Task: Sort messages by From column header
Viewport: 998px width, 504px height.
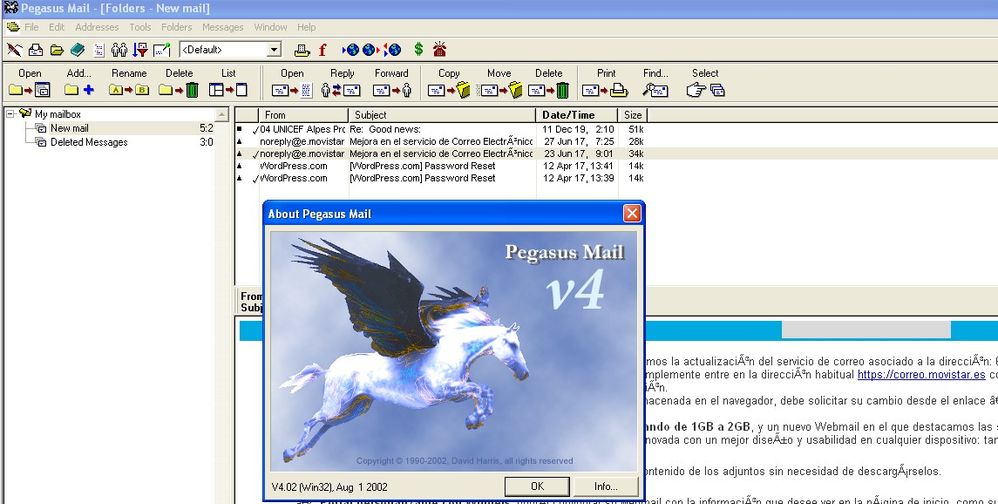Action: click(304, 115)
